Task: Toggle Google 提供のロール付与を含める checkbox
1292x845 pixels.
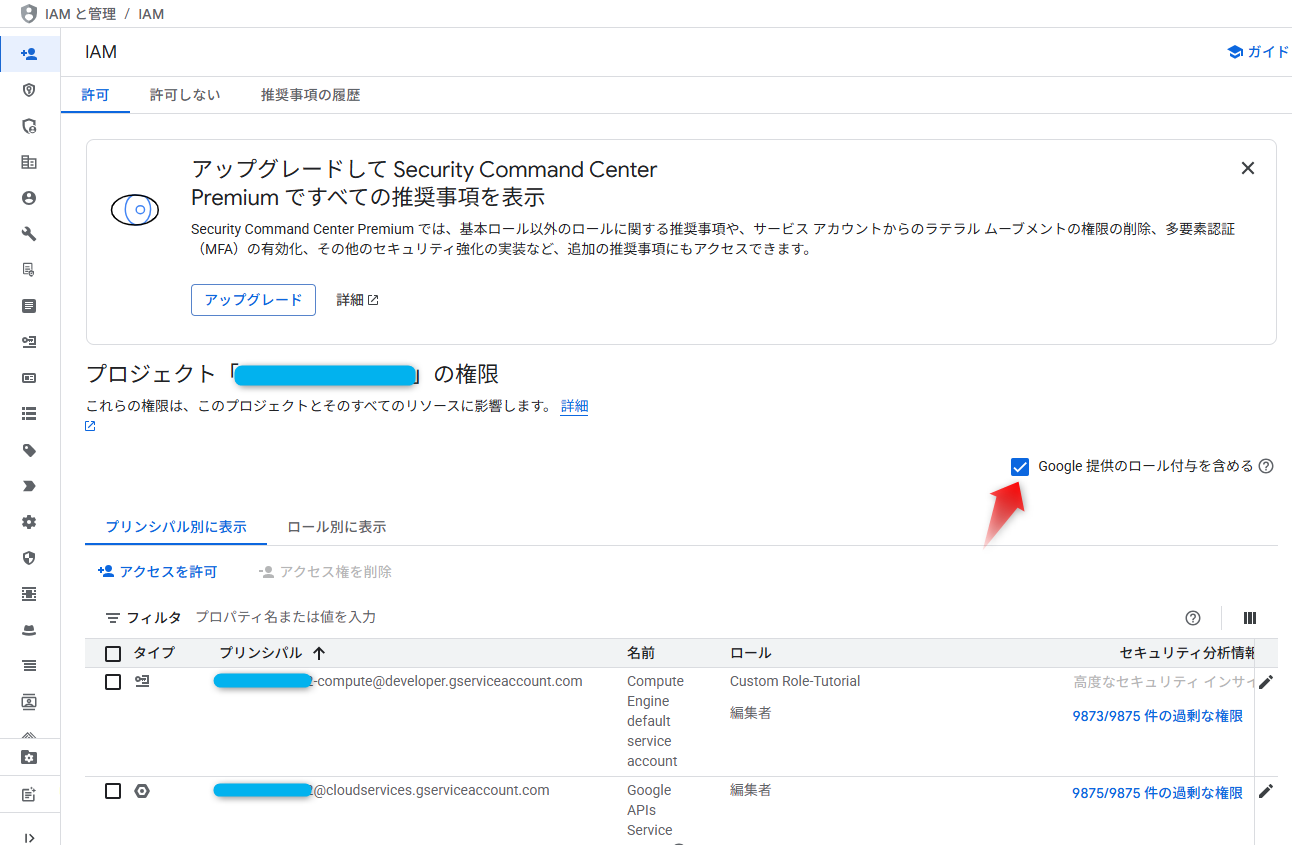Action: tap(1020, 466)
